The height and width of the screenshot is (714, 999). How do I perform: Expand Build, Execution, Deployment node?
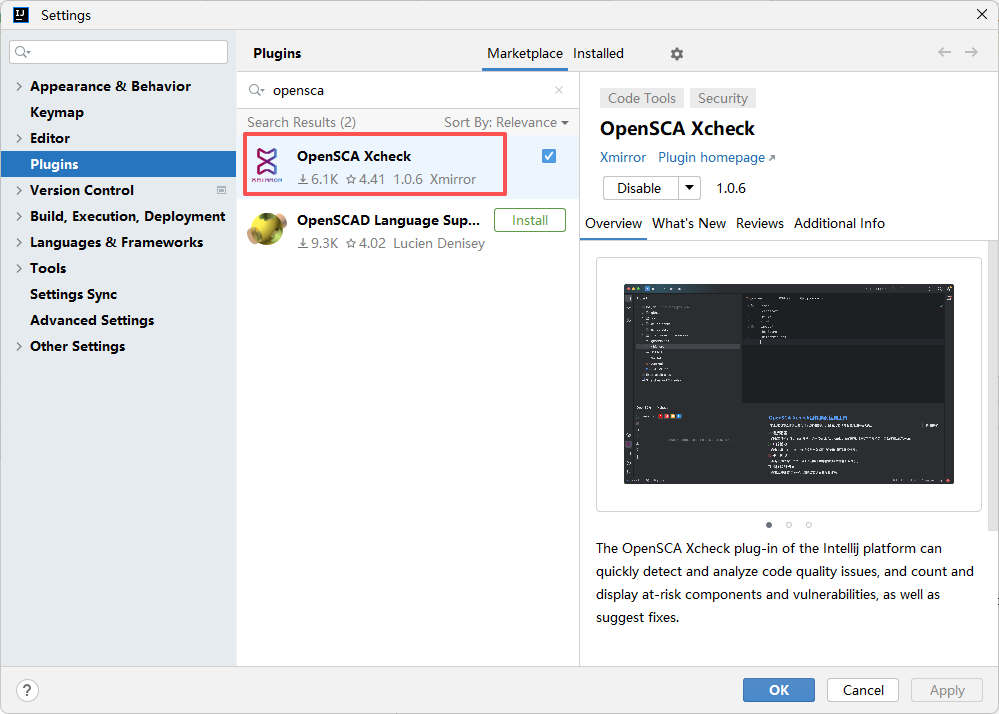18,217
